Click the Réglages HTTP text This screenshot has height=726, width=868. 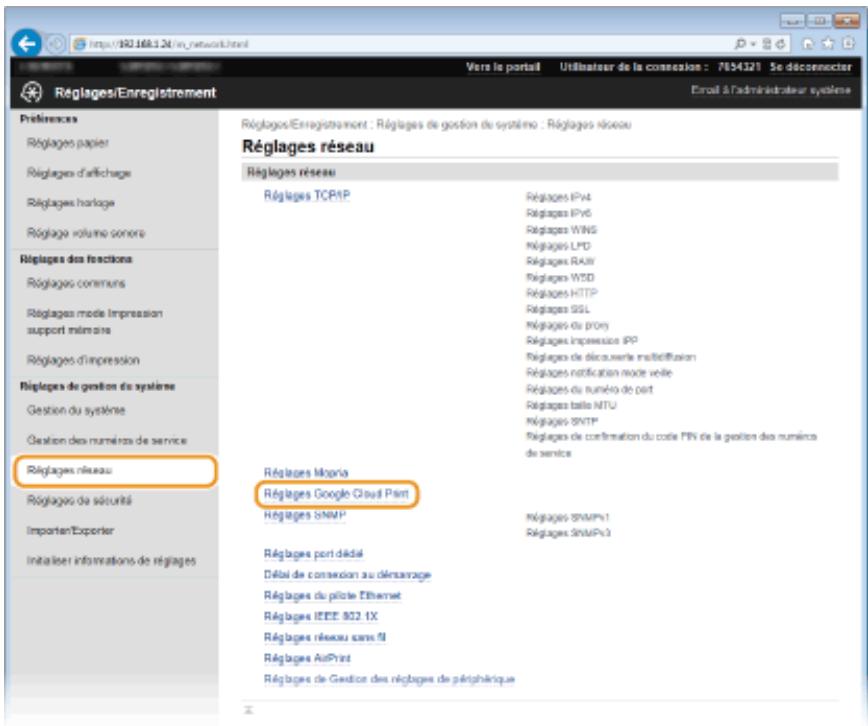(561, 293)
